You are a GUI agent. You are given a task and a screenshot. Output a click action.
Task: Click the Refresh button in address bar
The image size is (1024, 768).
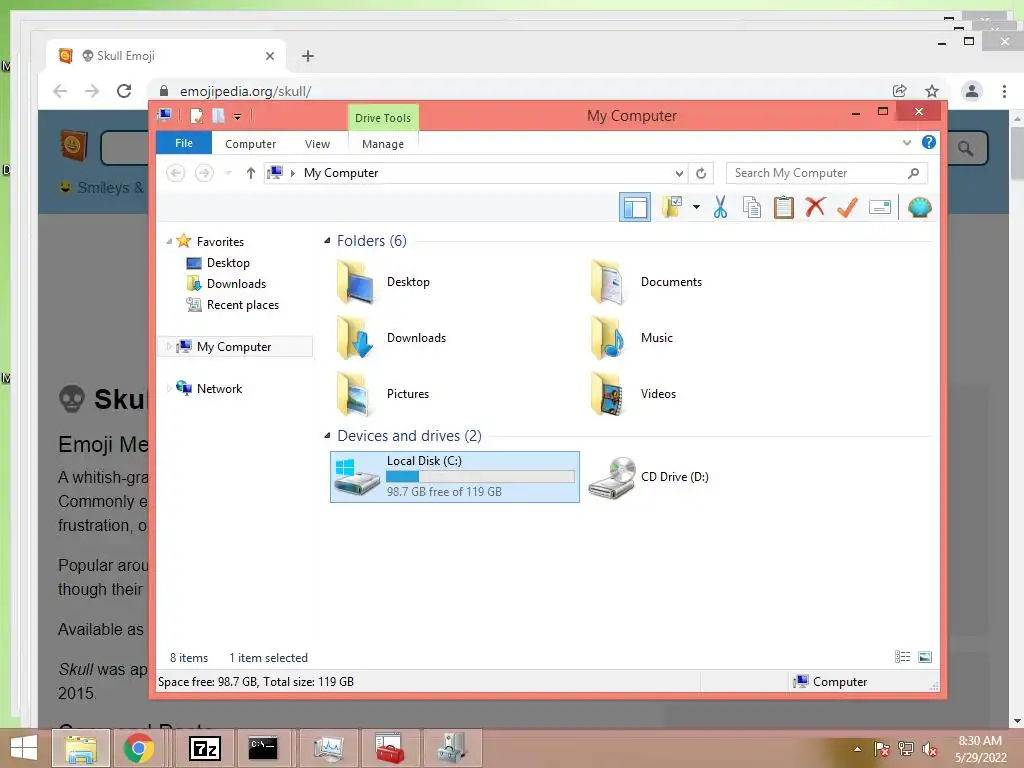[x=701, y=173]
